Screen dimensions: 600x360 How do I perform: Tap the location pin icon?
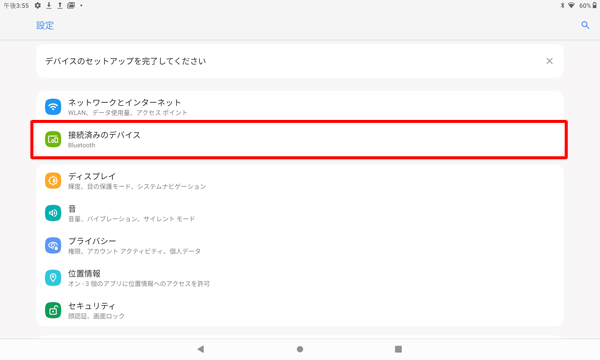coord(53,278)
